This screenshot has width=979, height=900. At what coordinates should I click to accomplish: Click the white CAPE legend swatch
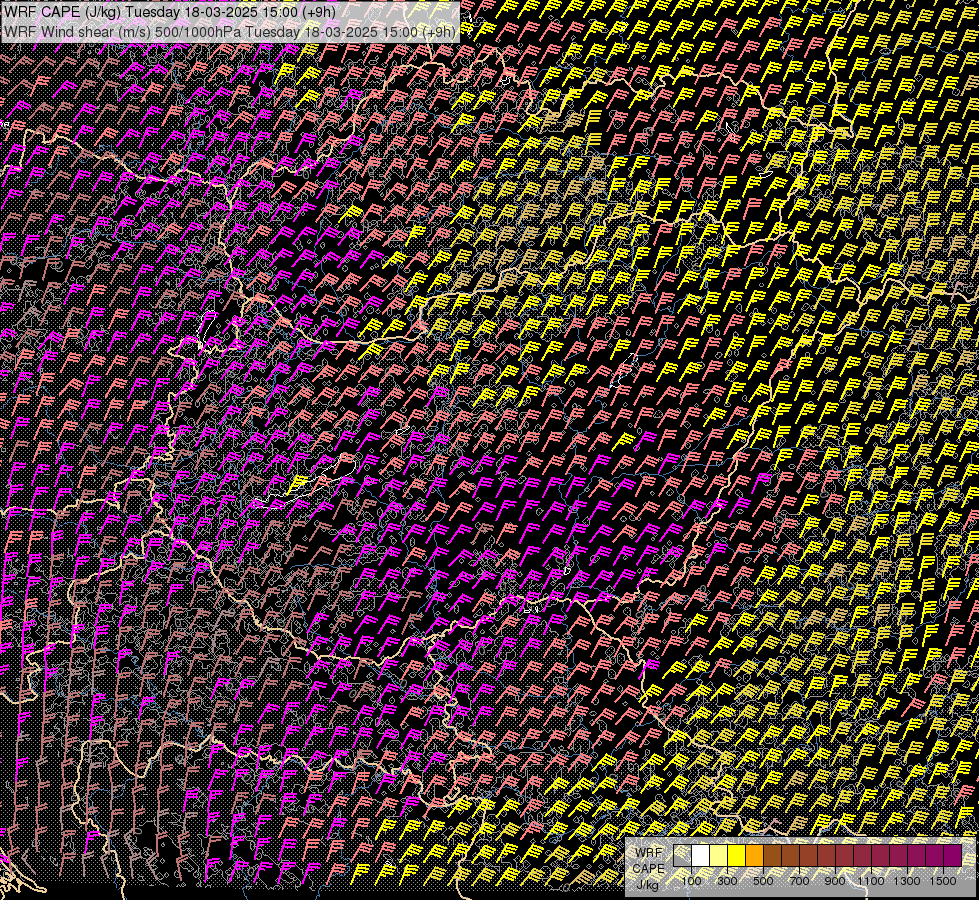pyautogui.click(x=701, y=855)
